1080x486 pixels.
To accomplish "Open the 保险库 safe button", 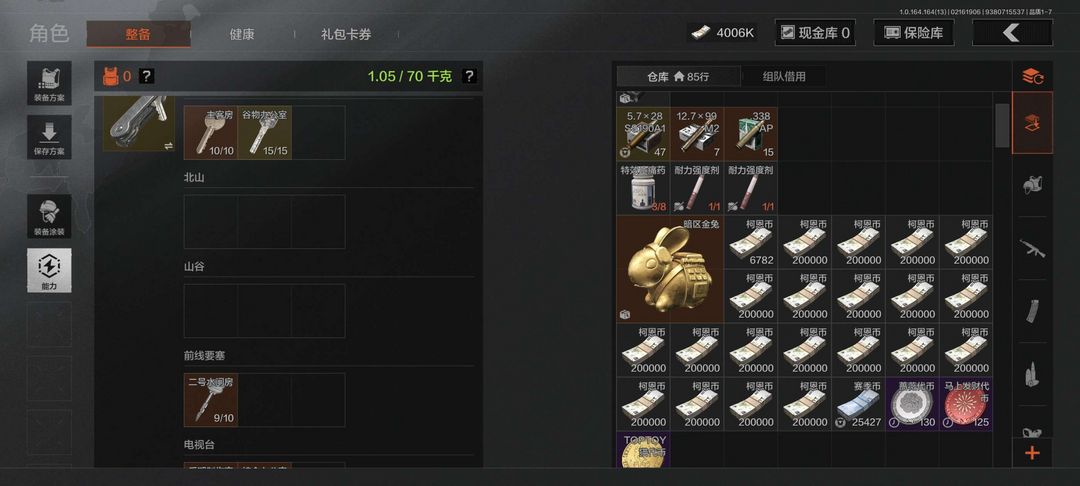I will (x=914, y=32).
